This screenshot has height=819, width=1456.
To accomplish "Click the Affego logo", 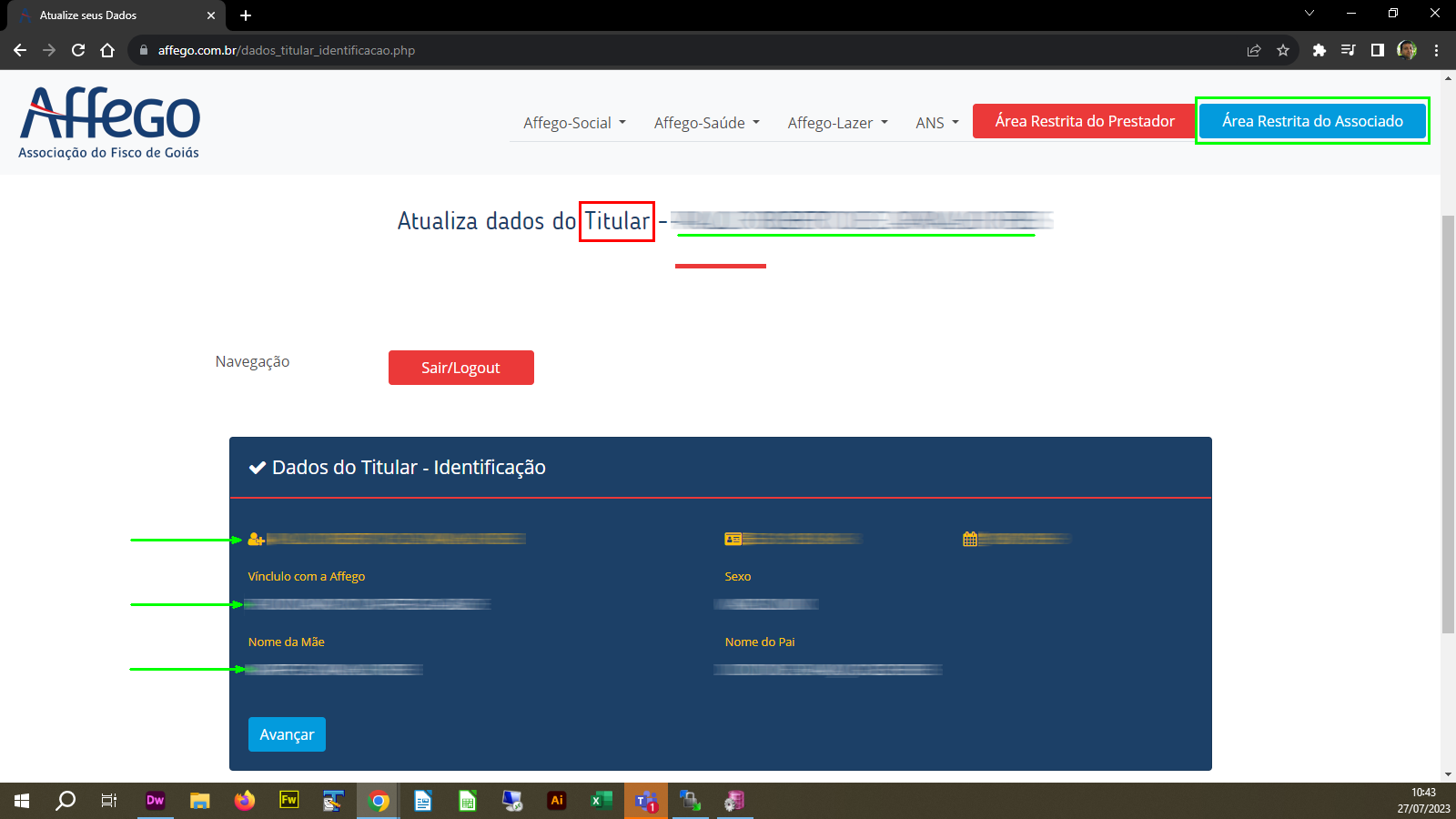I will point(110,123).
